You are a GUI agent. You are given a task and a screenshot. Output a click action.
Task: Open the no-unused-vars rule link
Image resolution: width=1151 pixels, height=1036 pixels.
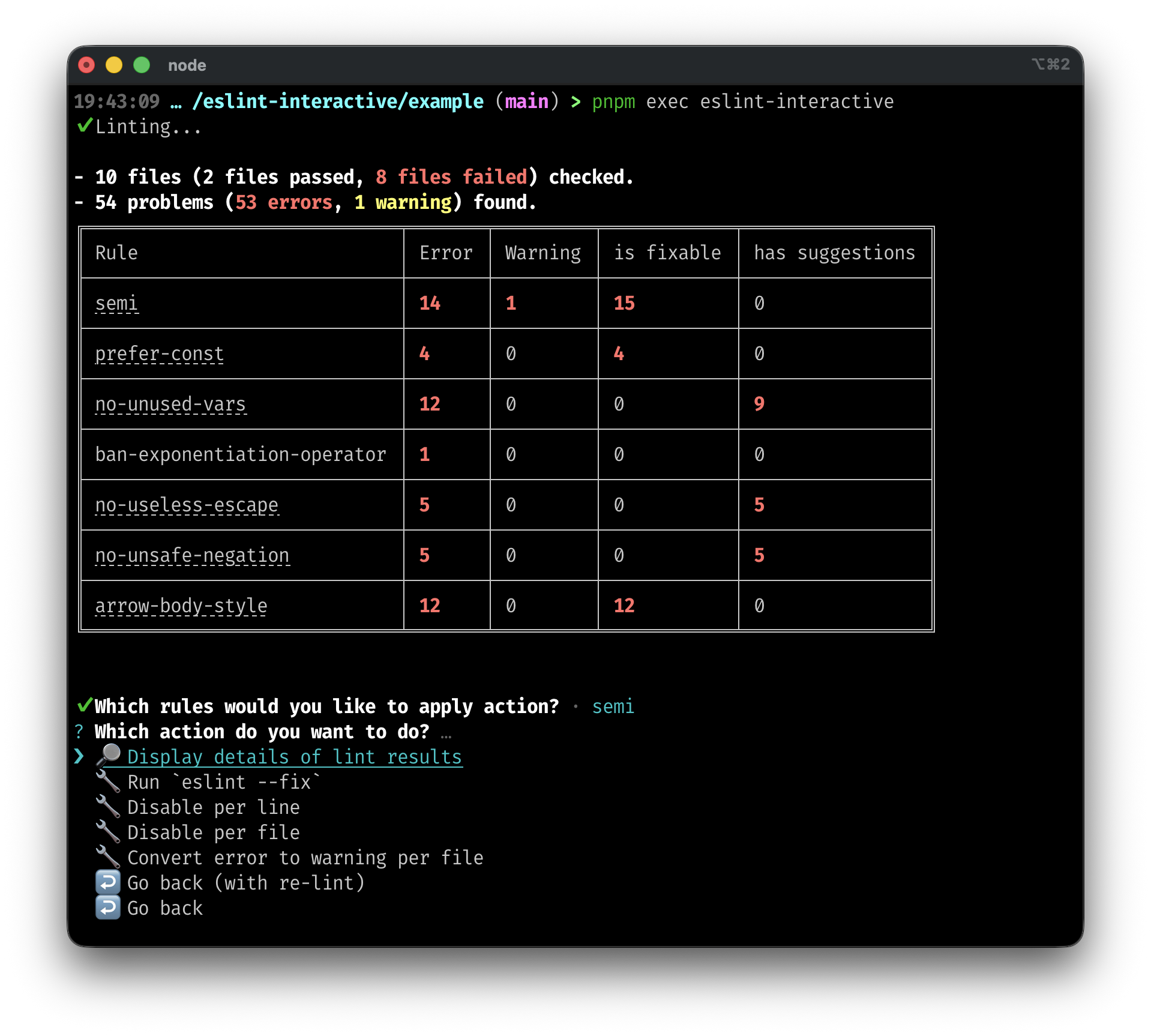point(170,405)
